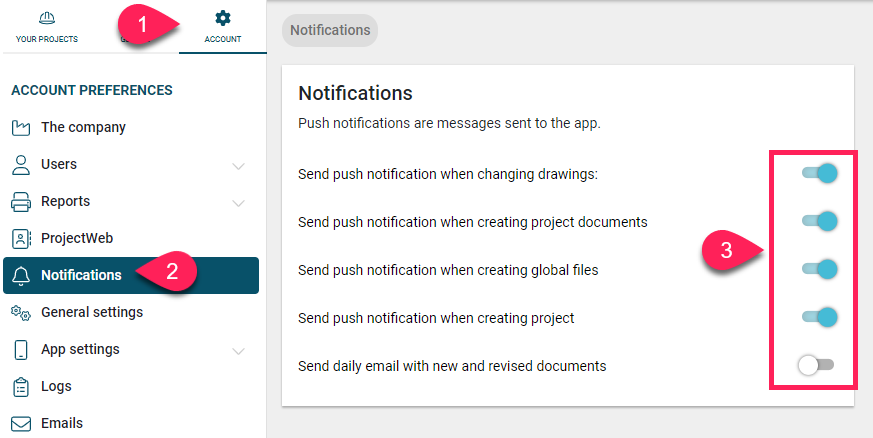
Task: Click the hard hat icon above Your Projects
Action: [47, 19]
